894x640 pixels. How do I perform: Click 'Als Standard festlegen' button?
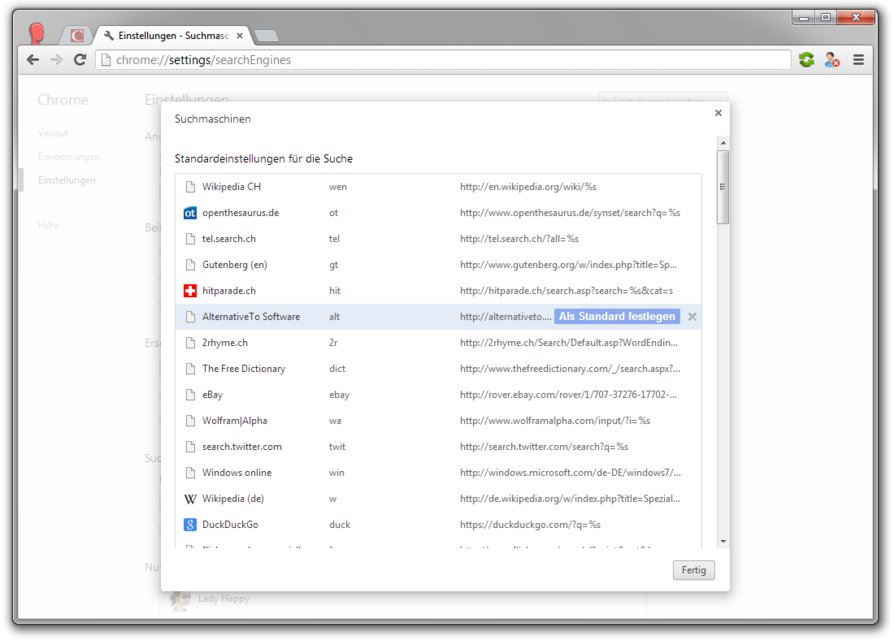[x=617, y=317]
